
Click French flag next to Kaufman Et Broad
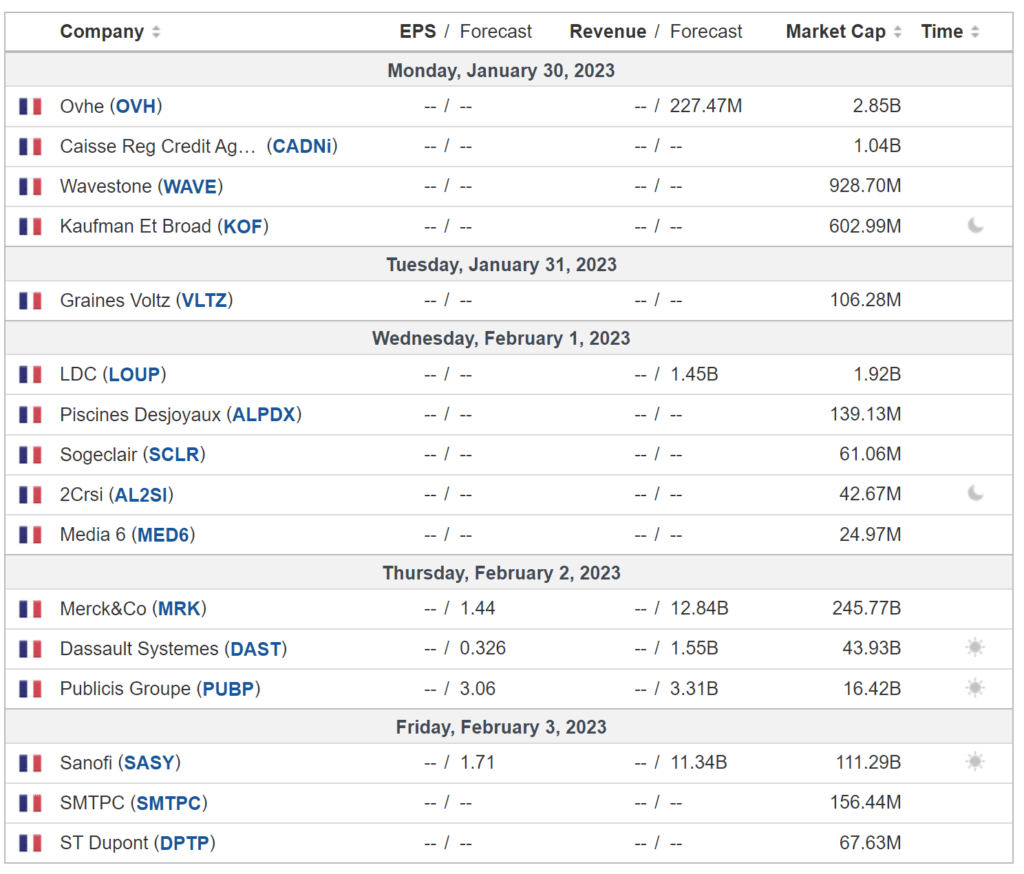[30, 227]
